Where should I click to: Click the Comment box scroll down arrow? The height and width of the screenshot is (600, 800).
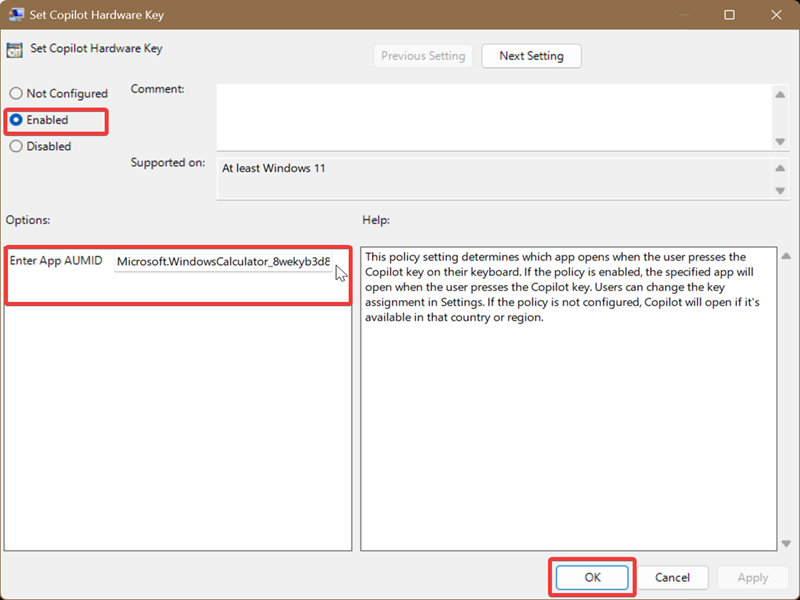coord(780,141)
